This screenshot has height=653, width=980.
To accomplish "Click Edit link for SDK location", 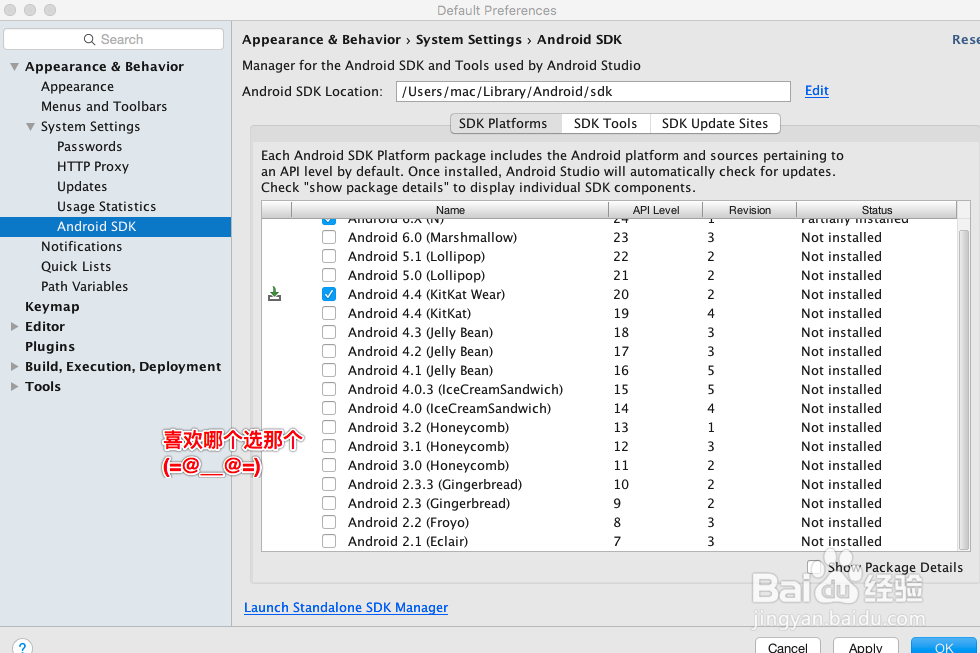I will [x=816, y=91].
